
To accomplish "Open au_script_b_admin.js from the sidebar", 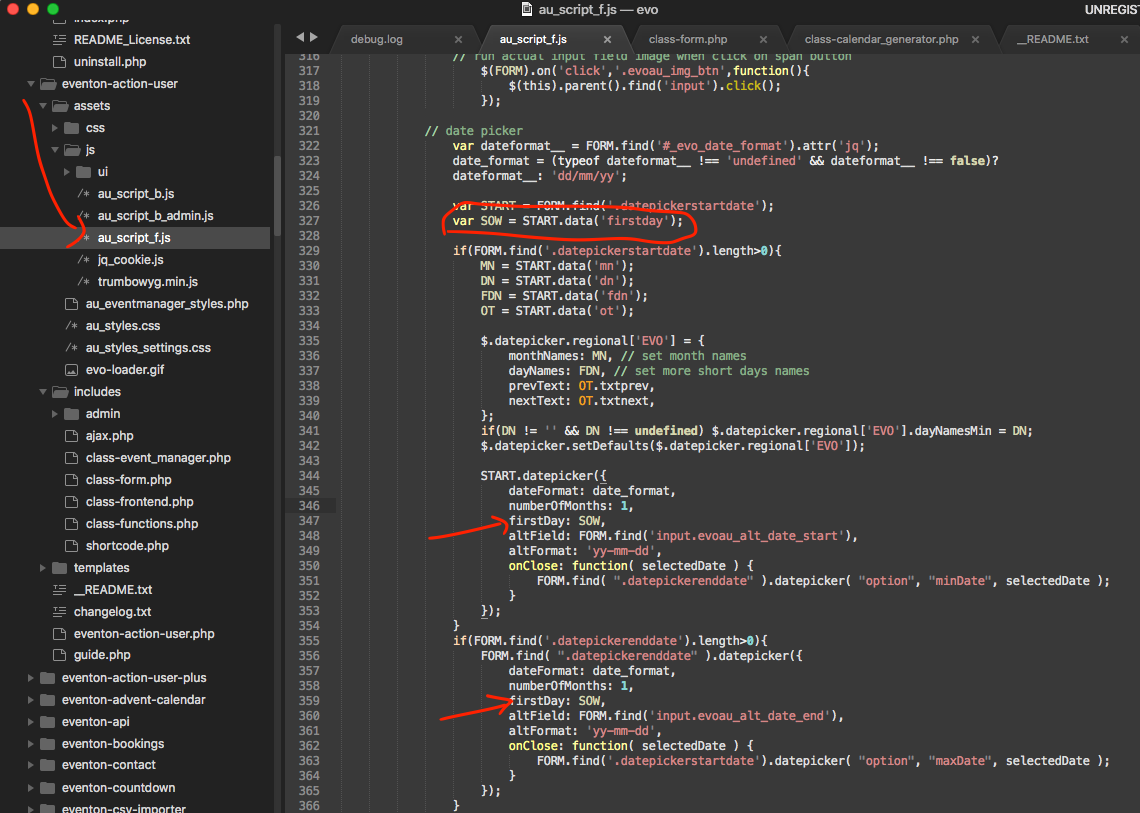I will click(155, 216).
